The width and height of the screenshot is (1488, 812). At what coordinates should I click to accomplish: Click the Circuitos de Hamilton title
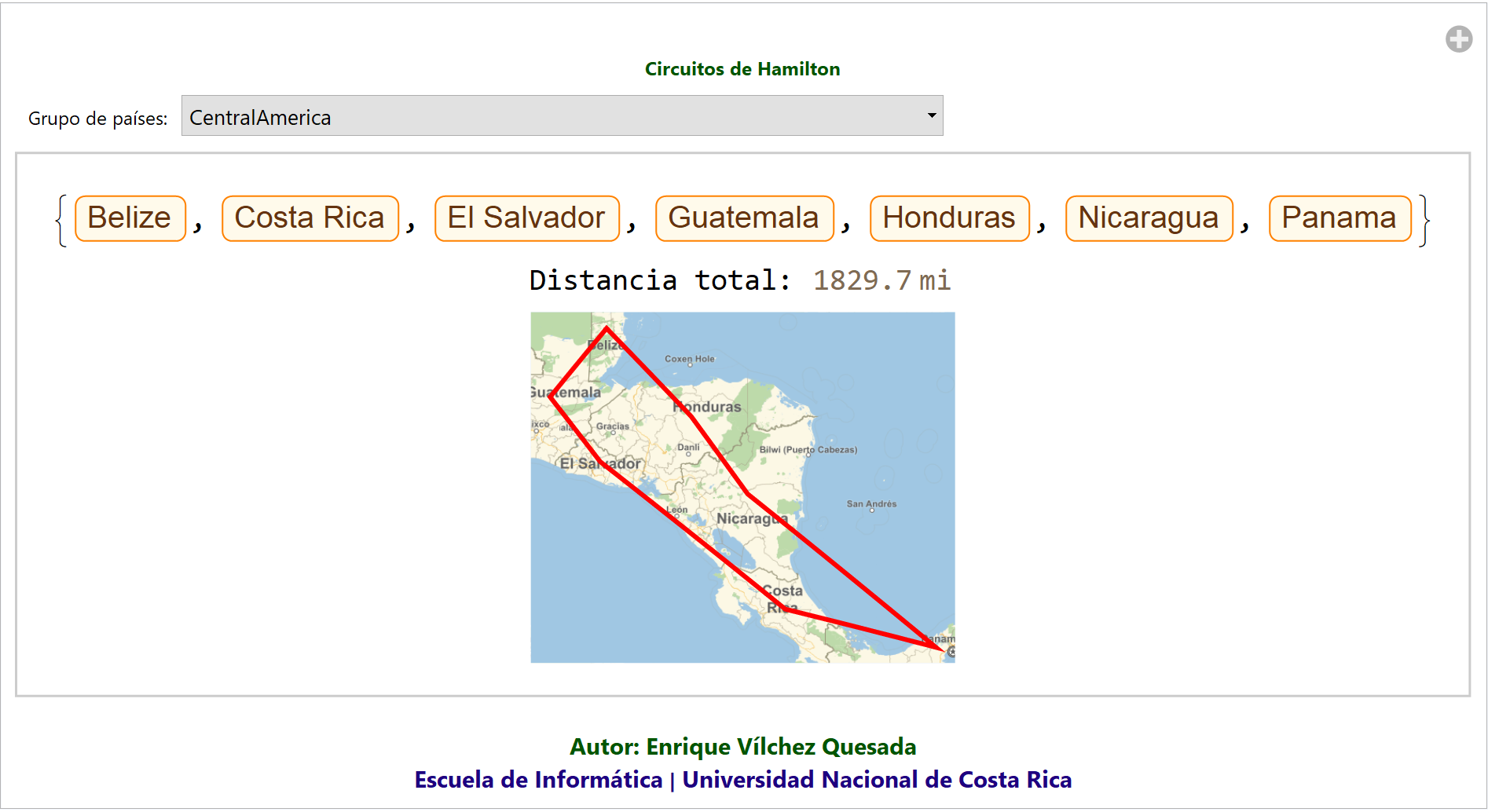(742, 69)
